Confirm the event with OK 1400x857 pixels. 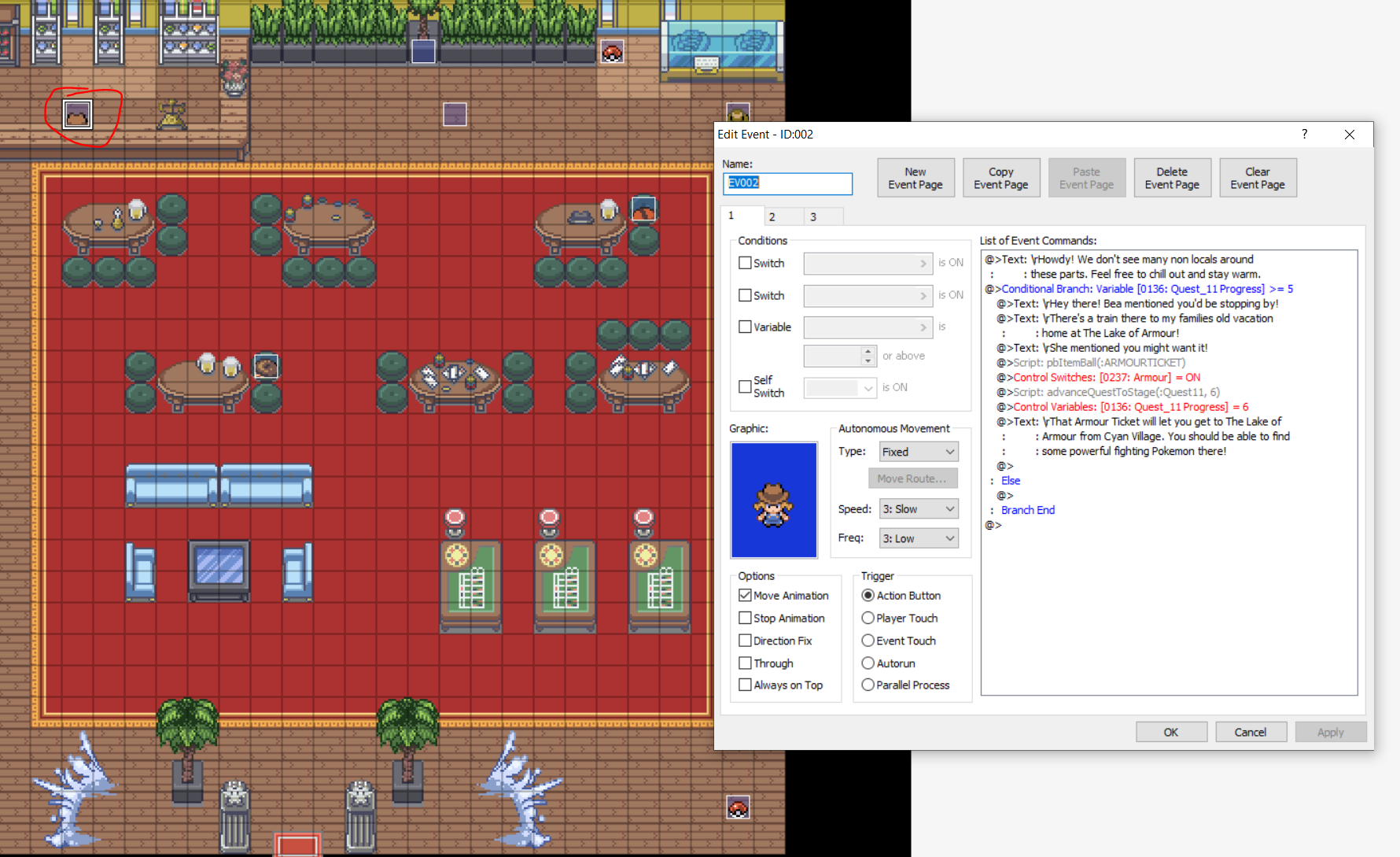pos(1171,732)
